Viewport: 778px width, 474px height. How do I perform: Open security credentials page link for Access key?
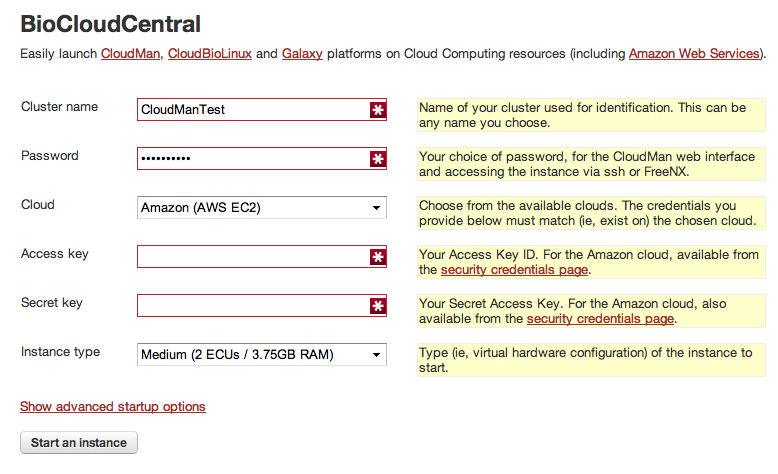click(x=515, y=270)
